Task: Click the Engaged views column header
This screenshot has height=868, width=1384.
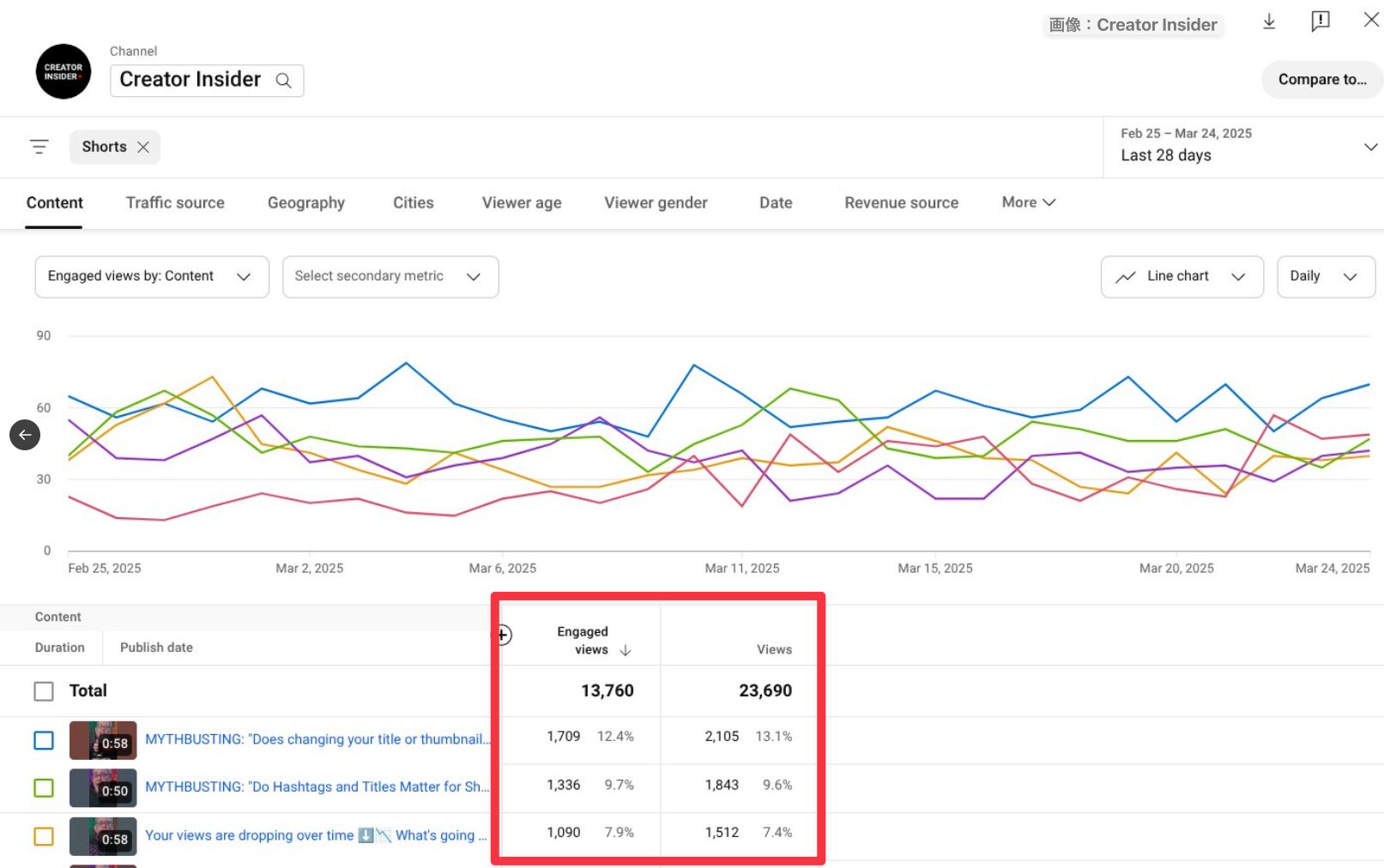Action: (x=583, y=641)
